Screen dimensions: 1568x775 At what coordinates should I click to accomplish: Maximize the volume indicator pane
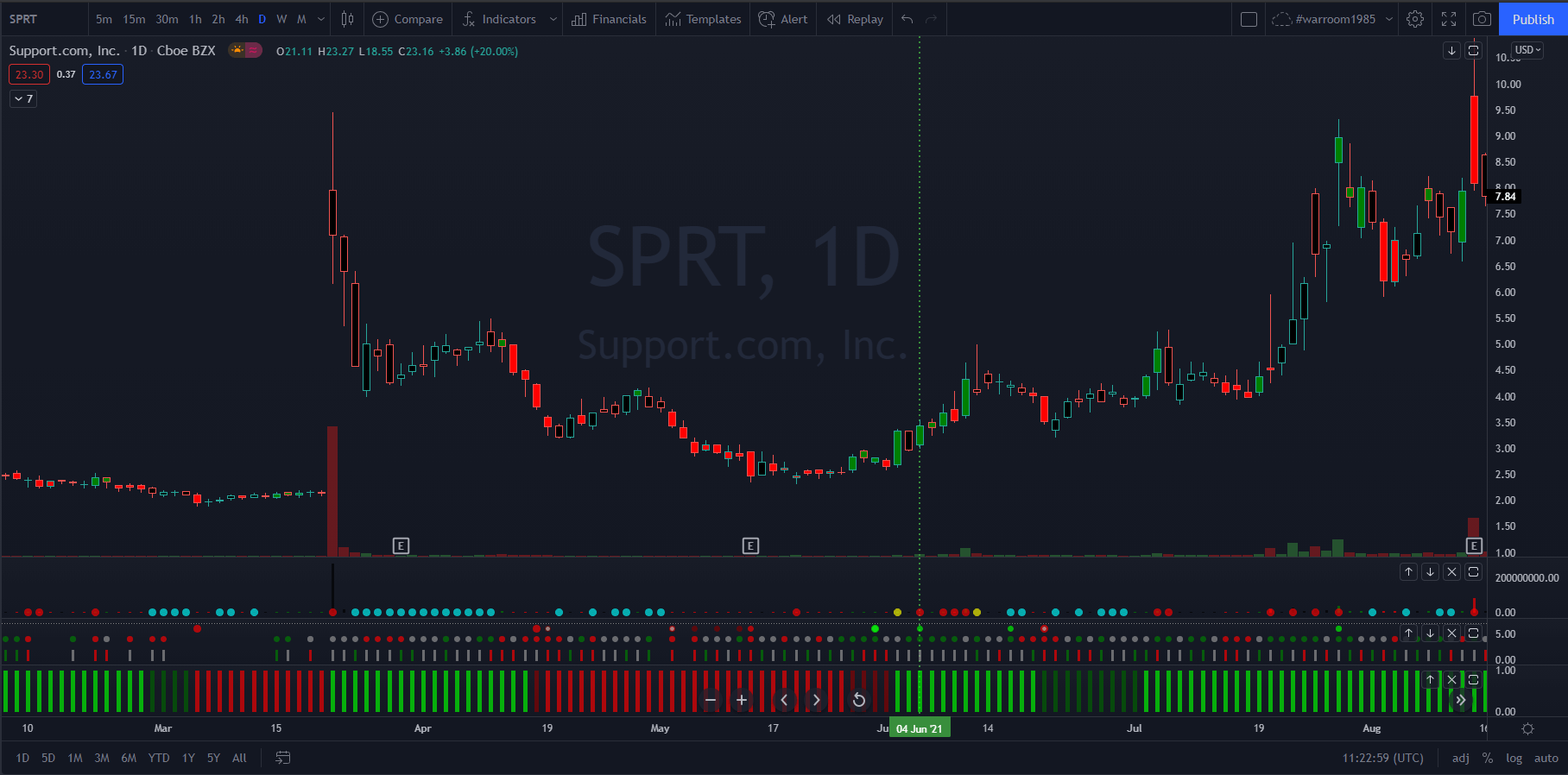pos(1474,572)
